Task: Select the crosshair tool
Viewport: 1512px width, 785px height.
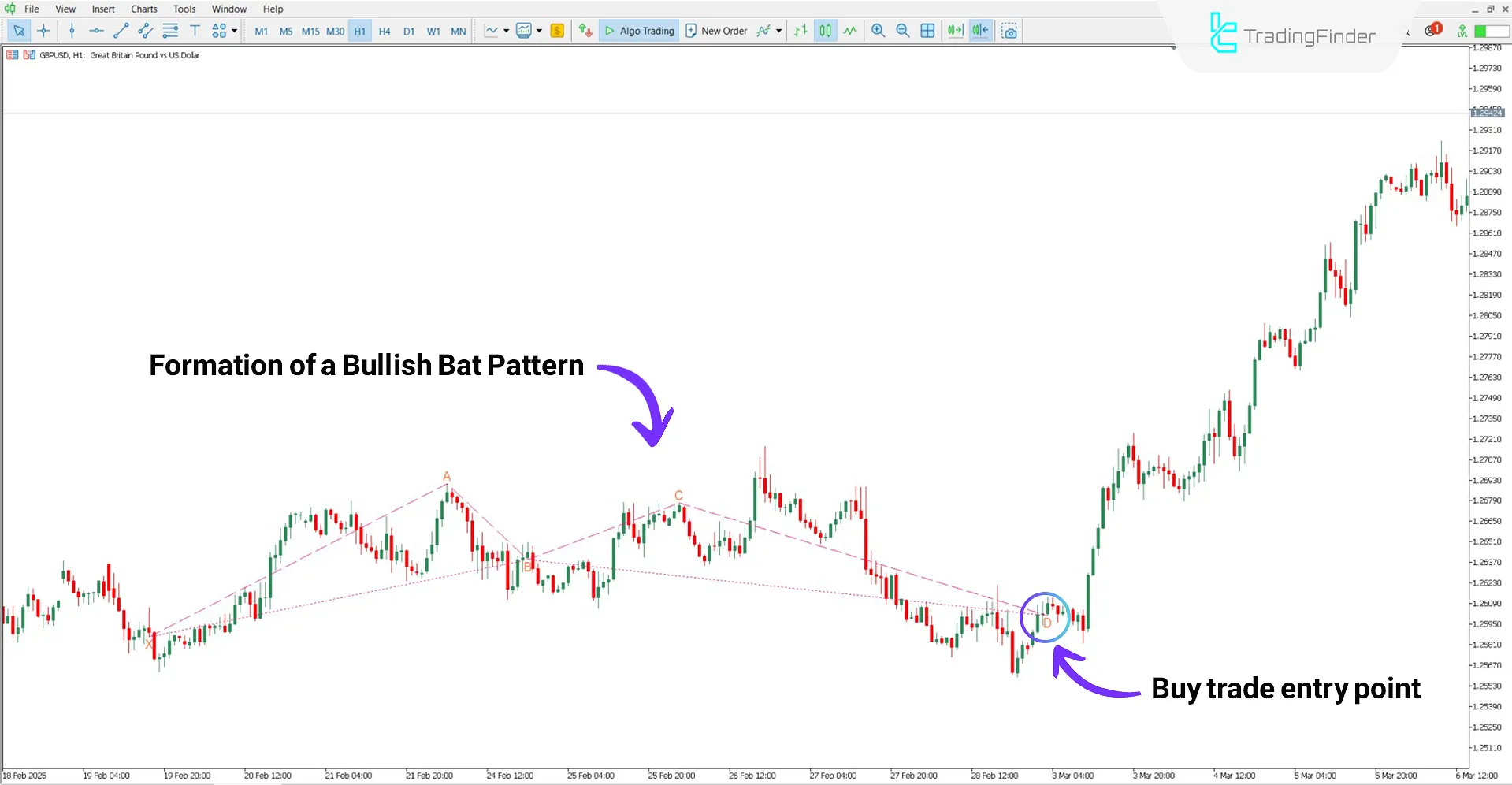Action: (x=43, y=31)
